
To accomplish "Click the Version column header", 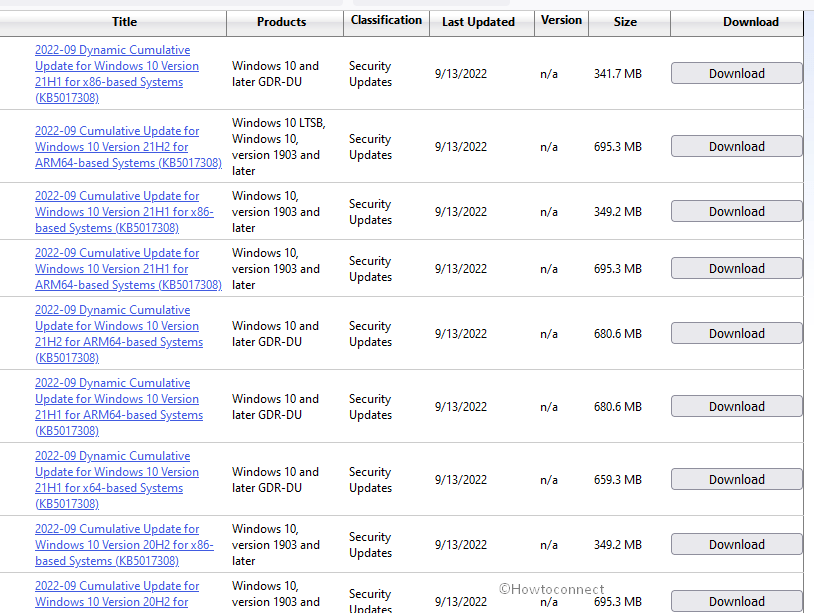I will [x=561, y=21].
